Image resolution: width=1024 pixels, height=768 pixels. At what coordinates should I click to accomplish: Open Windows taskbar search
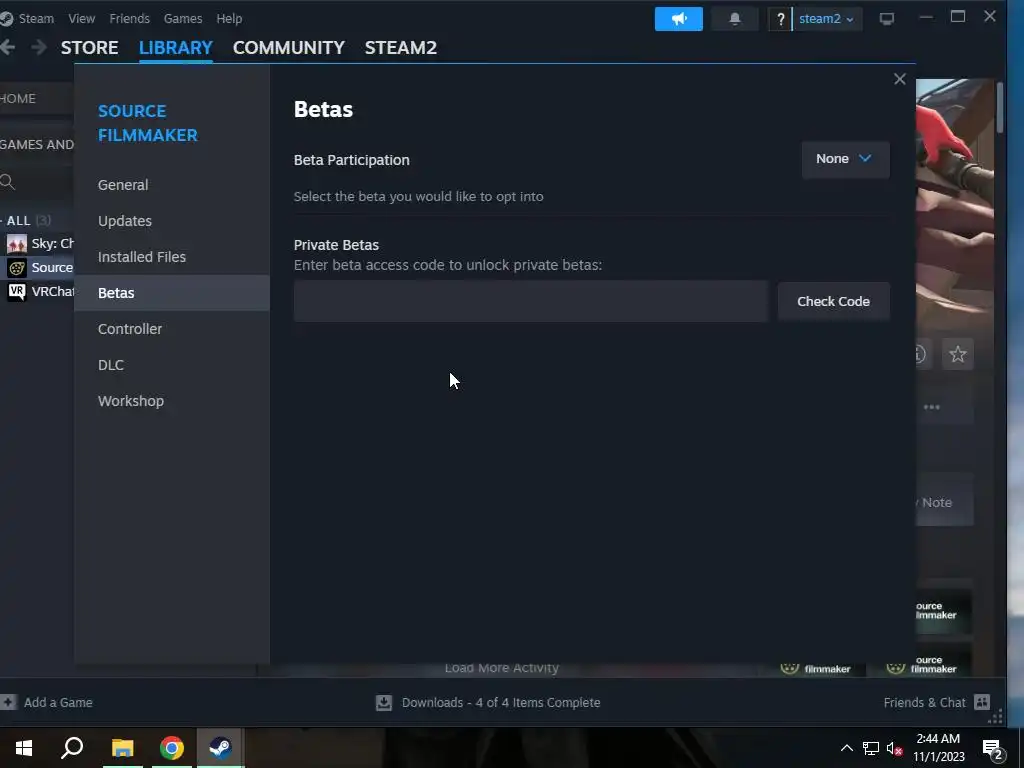coord(72,748)
